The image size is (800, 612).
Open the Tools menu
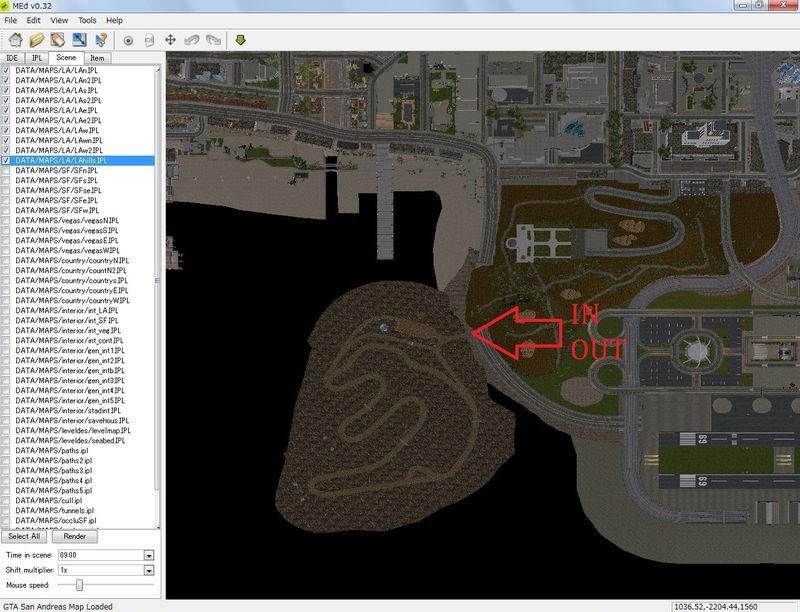87,20
